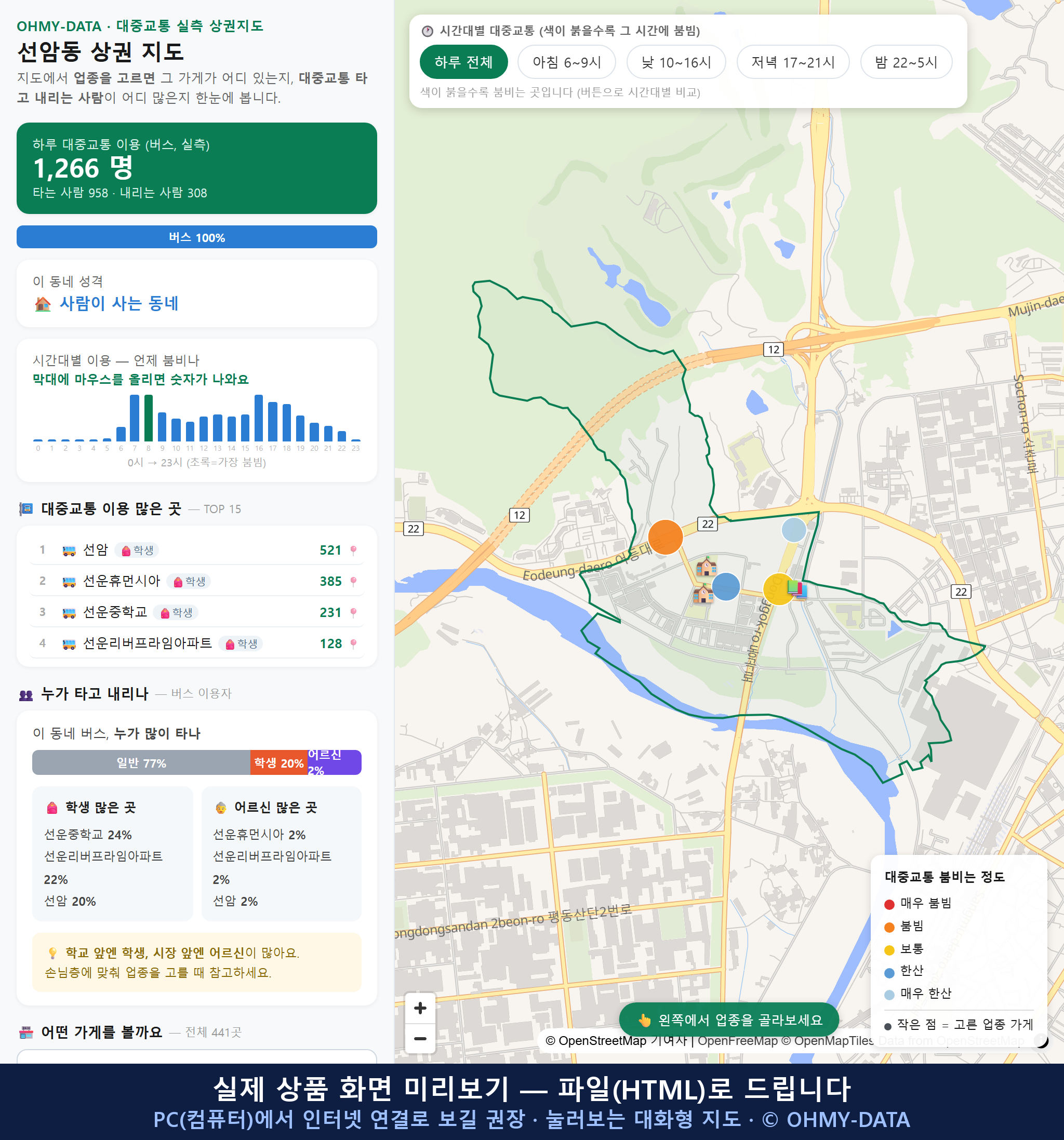
Task: Click the map pin icon beside 385
Action: pyautogui.click(x=353, y=582)
